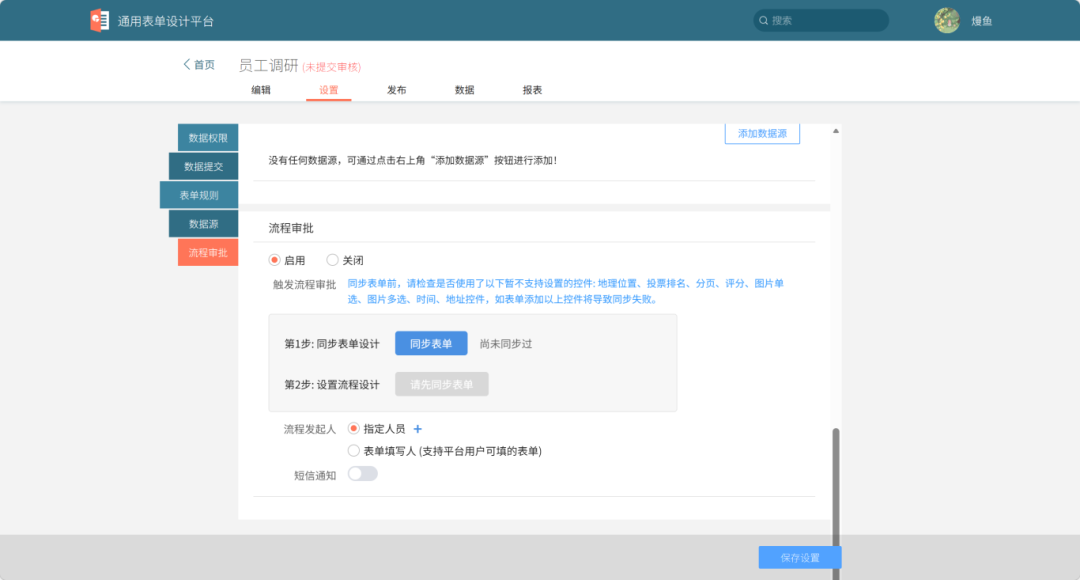Choose 表单填写人 as flow initiator

(353, 450)
